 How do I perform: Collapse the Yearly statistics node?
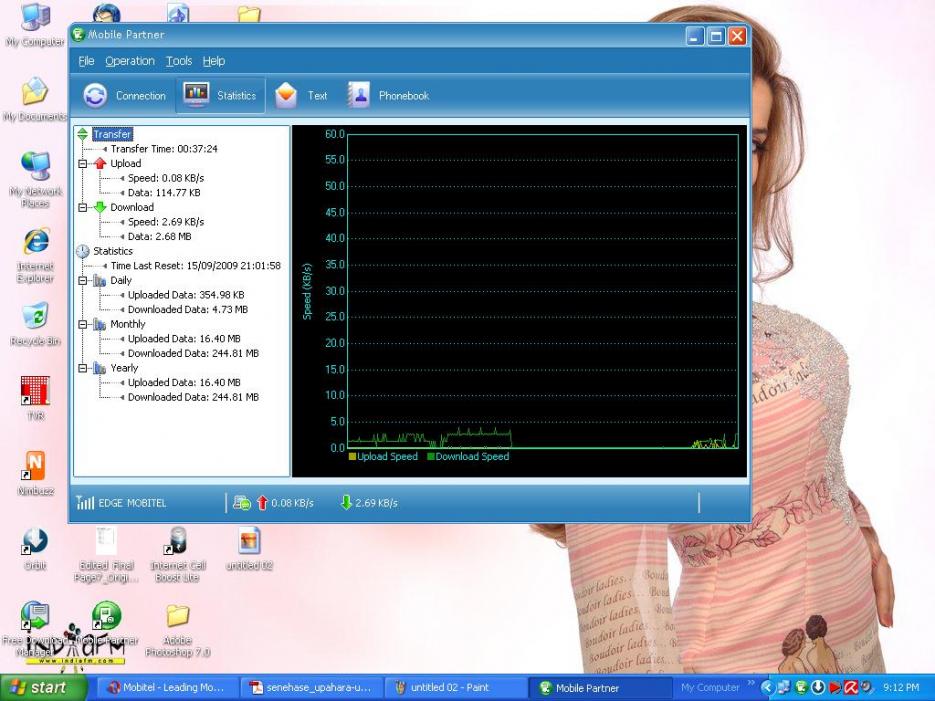(83, 368)
